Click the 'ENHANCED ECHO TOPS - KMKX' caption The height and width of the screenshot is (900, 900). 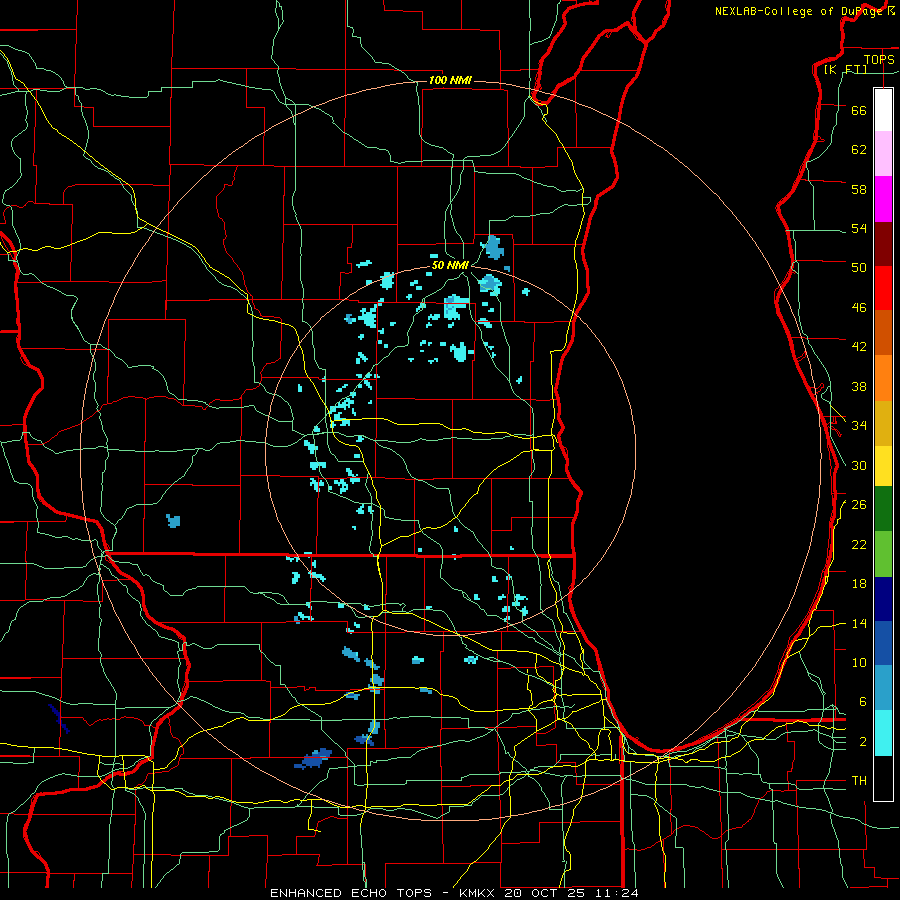pyautogui.click(x=384, y=893)
